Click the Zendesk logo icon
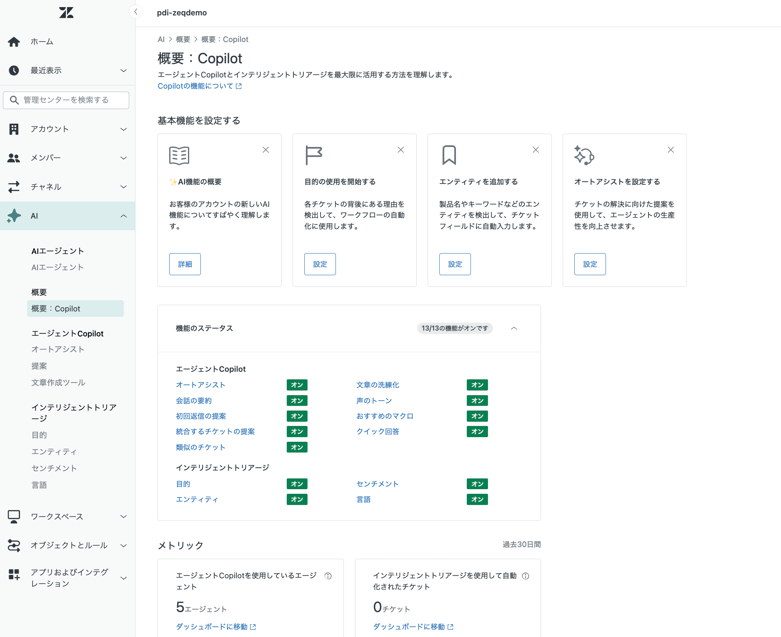This screenshot has width=781, height=637. (x=66, y=12)
